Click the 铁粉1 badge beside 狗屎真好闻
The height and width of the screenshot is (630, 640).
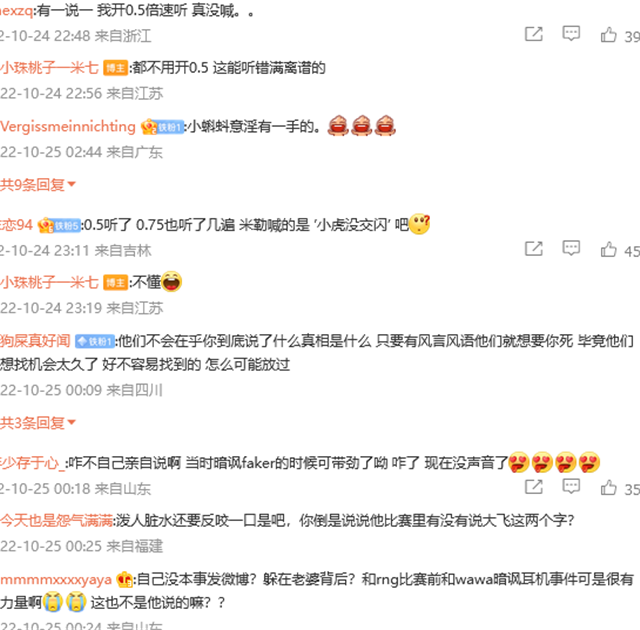pos(95,341)
